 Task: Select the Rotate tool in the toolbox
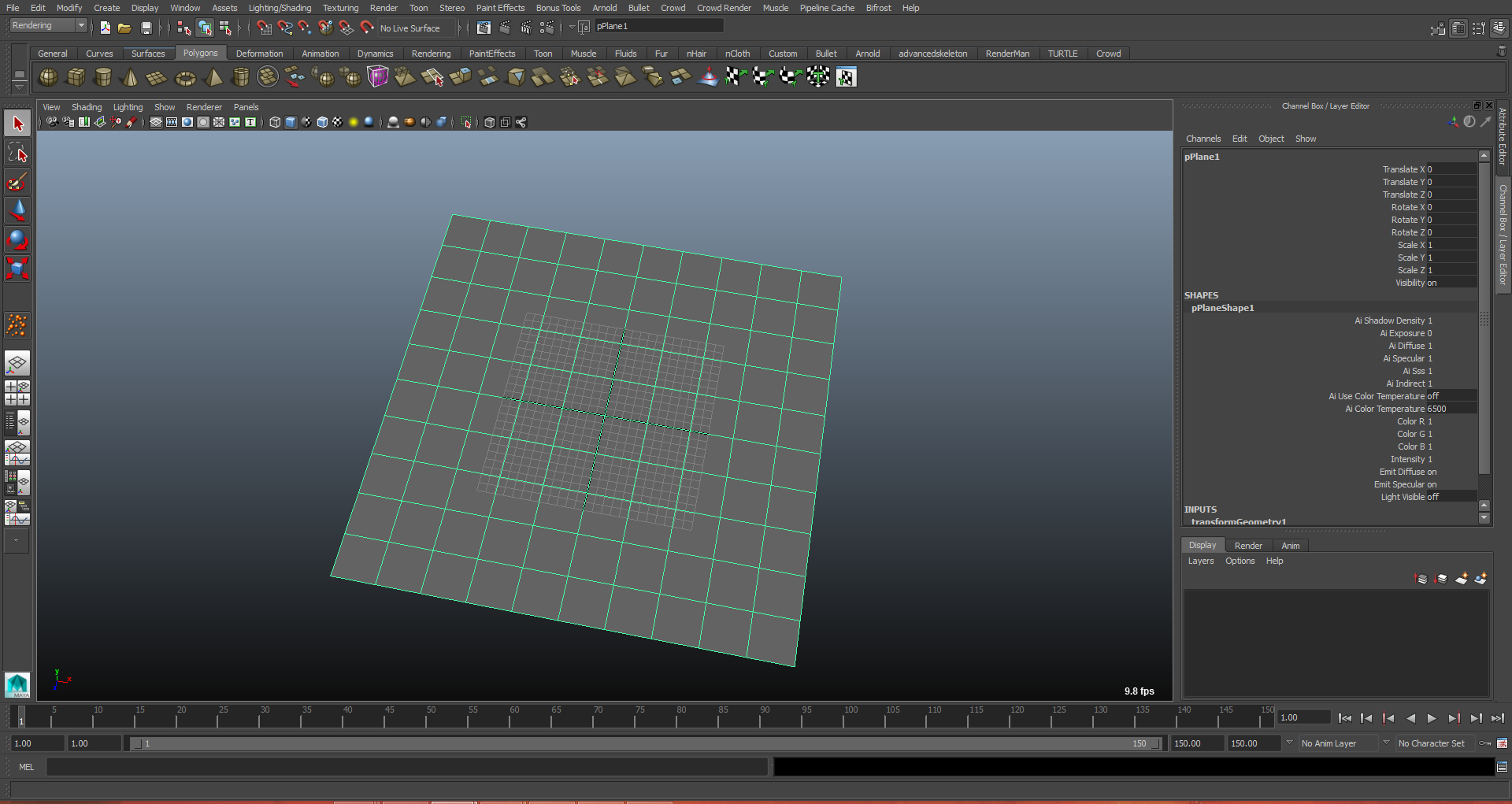coord(17,239)
